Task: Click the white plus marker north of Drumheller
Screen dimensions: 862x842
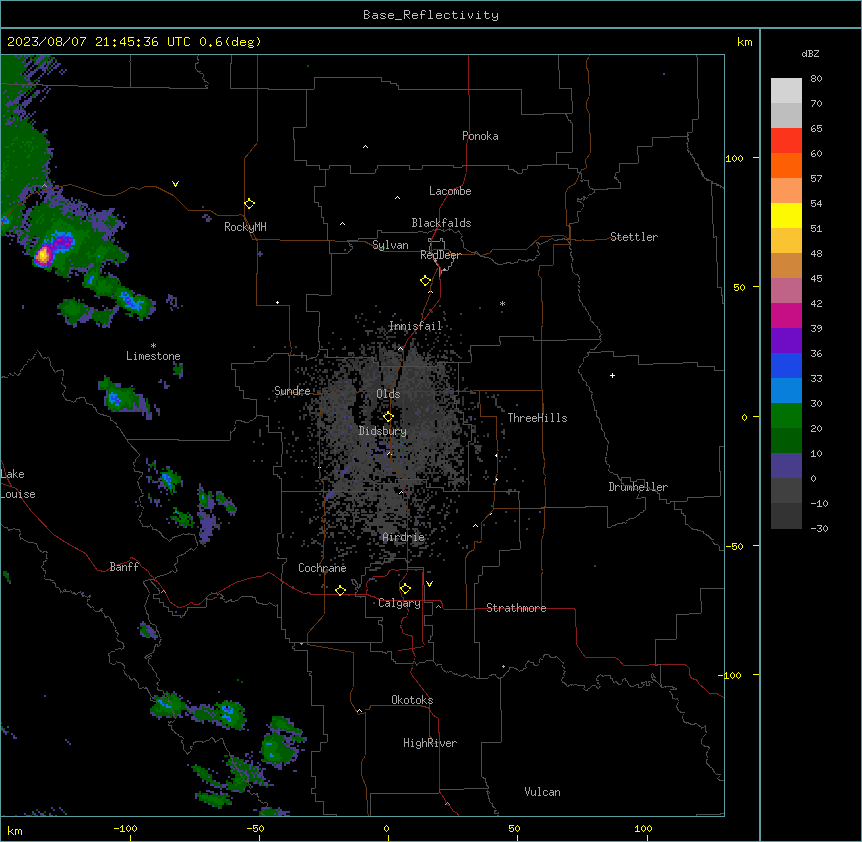Action: (612, 375)
